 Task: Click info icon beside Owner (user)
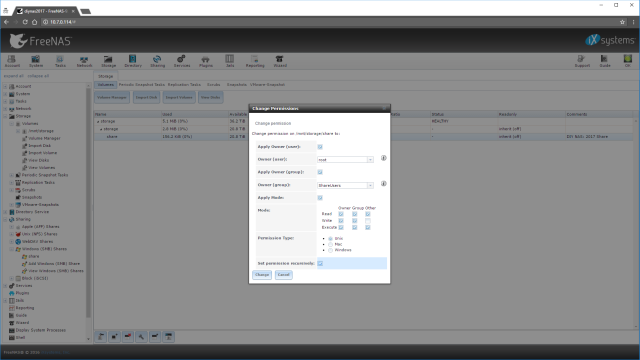coord(384,158)
